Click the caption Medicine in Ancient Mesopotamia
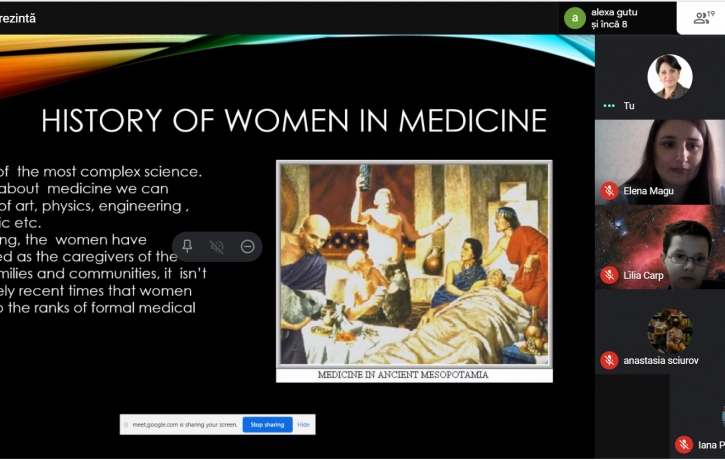The image size is (725, 460). click(403, 375)
